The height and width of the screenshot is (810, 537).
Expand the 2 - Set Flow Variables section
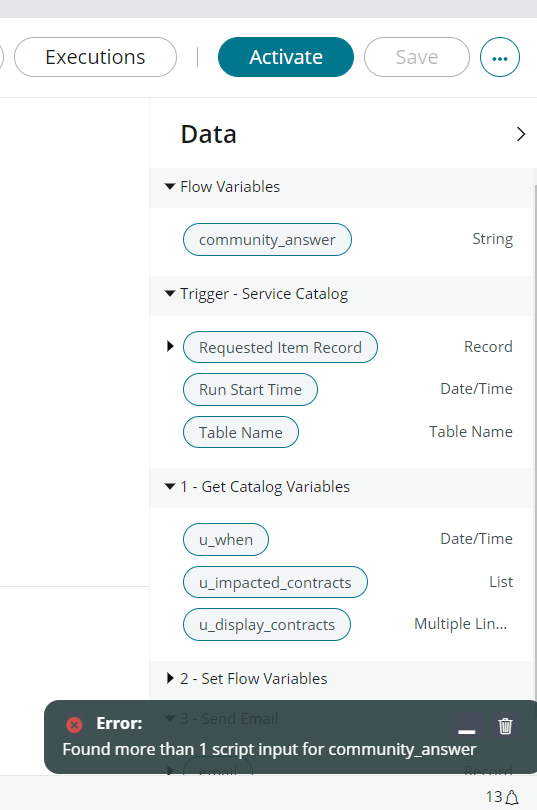pos(170,678)
